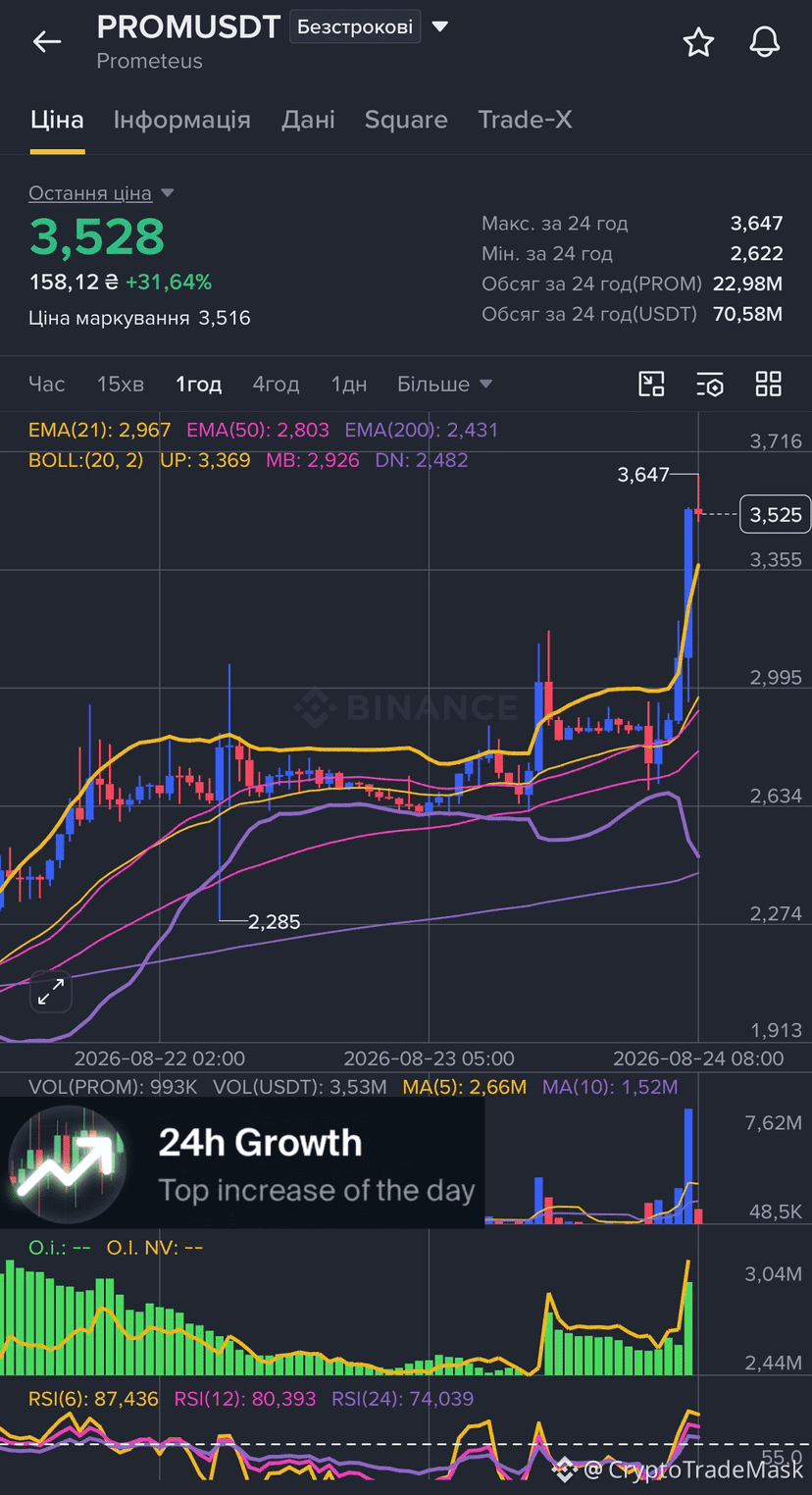Click the 2026-08-22 02:00 time label
This screenshot has width=812, height=1495.
tap(160, 1058)
